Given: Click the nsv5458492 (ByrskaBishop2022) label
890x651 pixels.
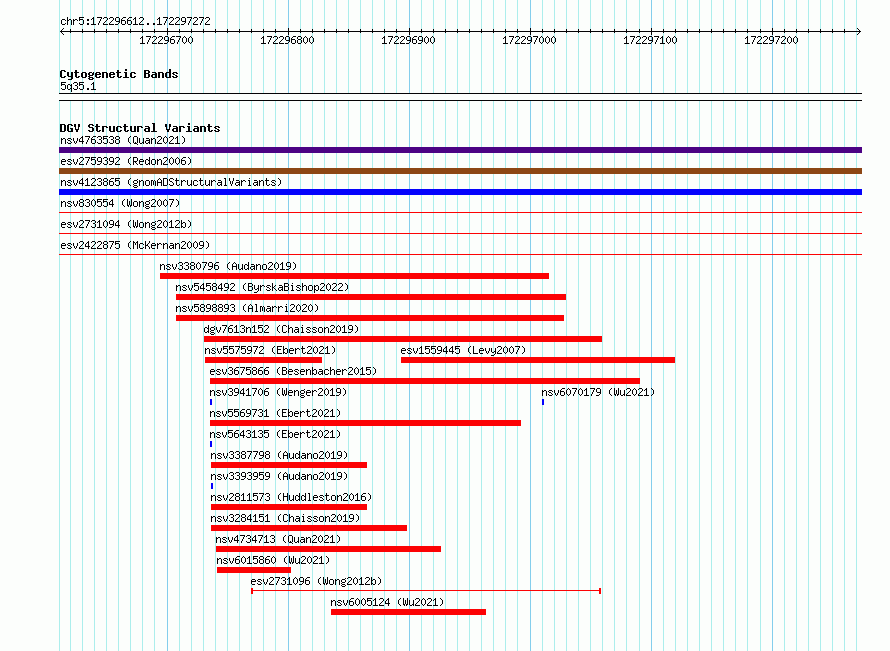Looking at the screenshot, I should 262,287.
